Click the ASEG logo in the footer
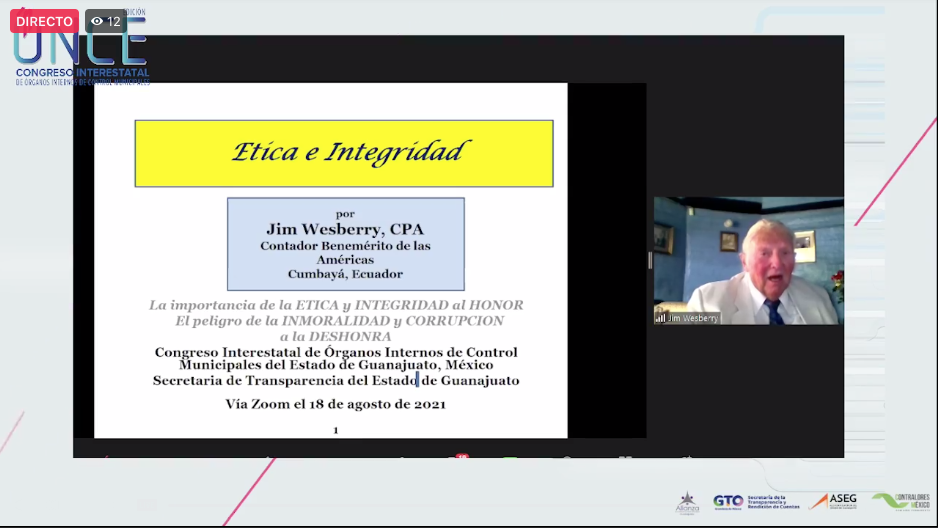The image size is (938, 528). click(x=832, y=501)
